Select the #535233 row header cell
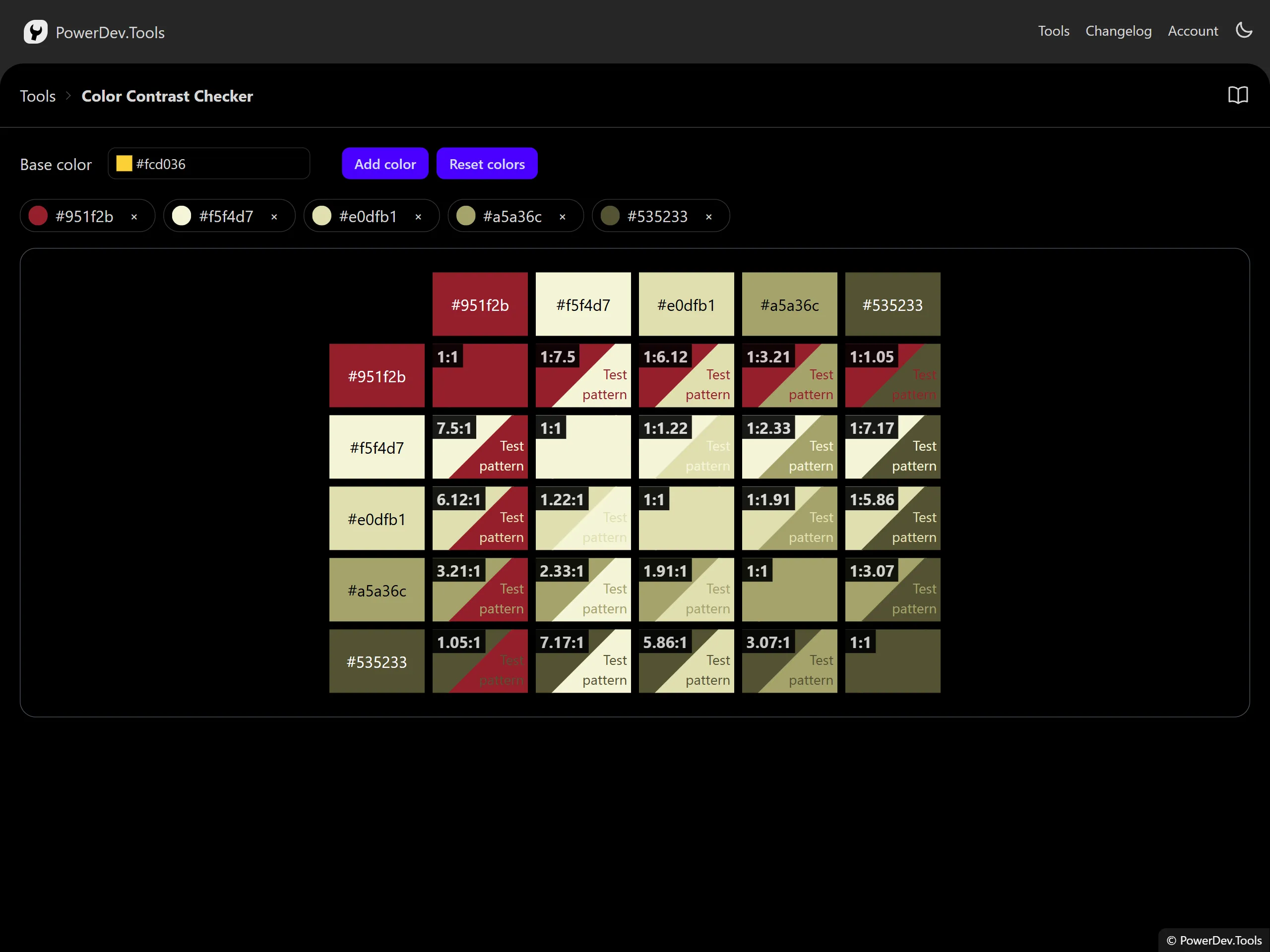The height and width of the screenshot is (952, 1270). click(377, 661)
